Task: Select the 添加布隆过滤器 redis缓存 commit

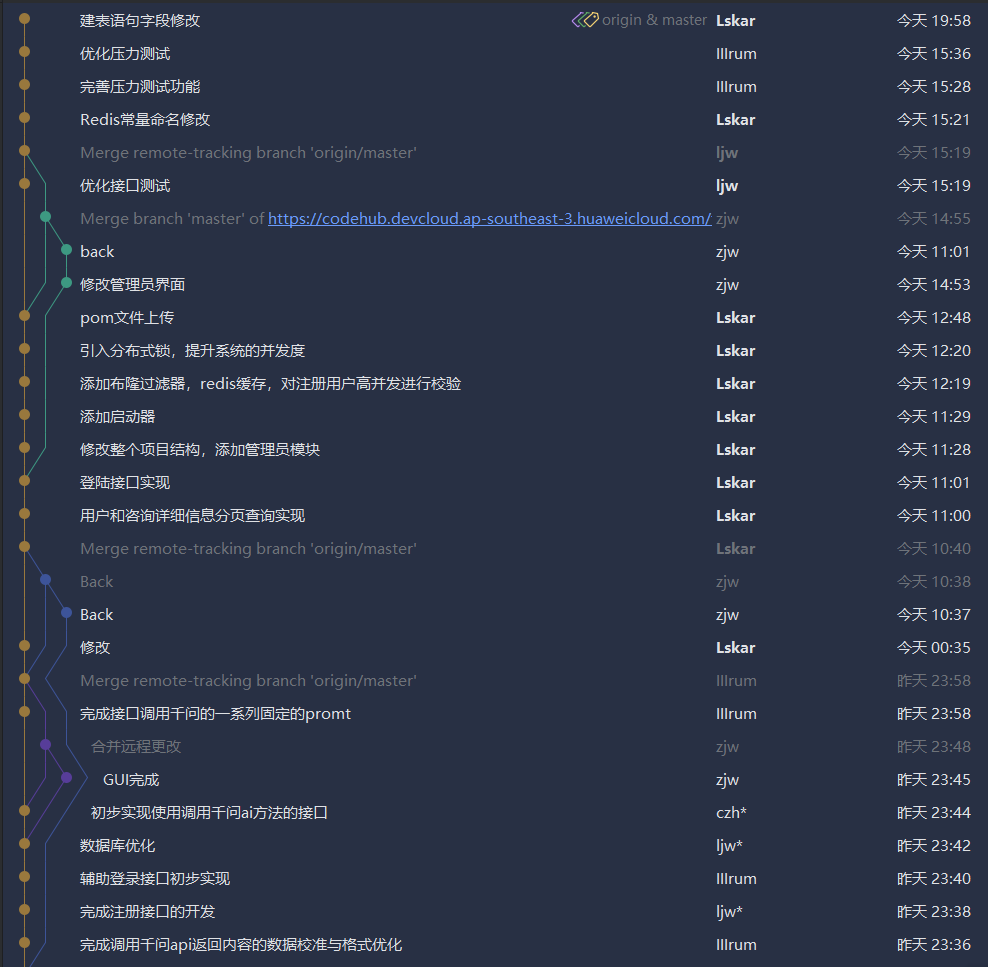Action: tap(270, 384)
